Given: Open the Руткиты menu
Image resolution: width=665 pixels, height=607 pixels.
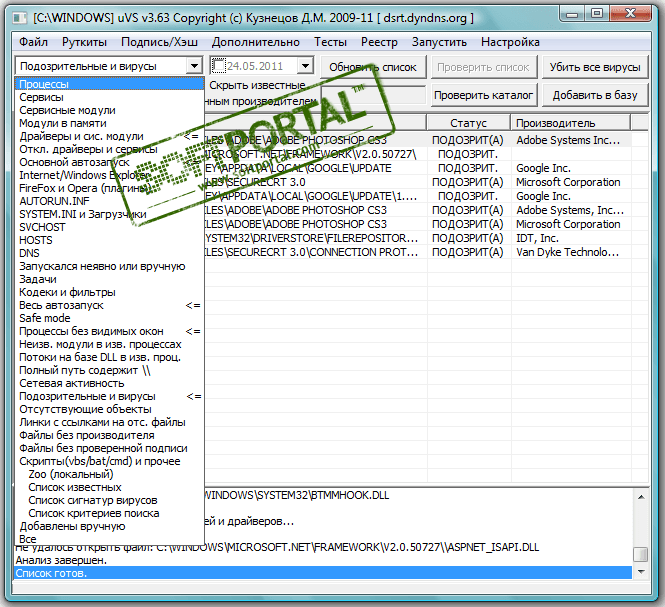Looking at the screenshot, I should [x=84, y=42].
